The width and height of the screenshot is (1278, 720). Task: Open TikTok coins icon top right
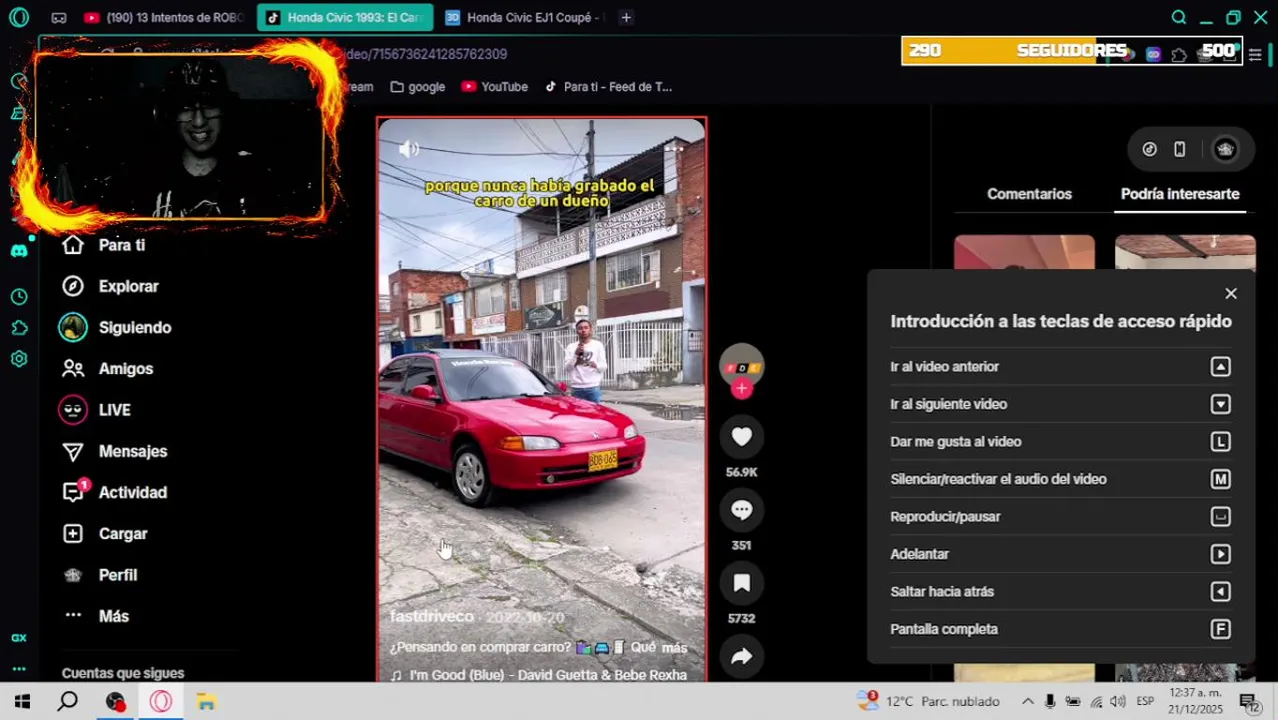pos(1149,149)
